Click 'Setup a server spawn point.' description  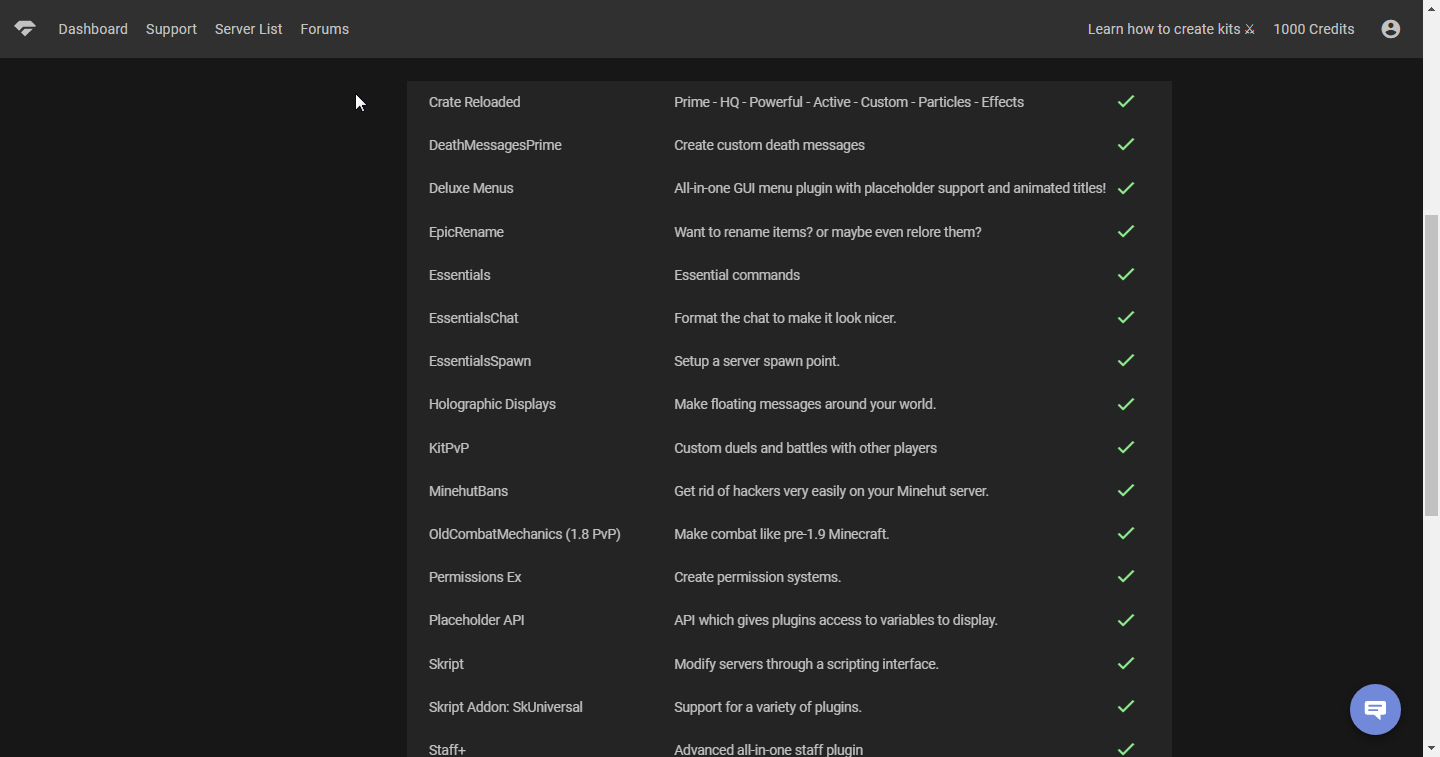click(757, 361)
